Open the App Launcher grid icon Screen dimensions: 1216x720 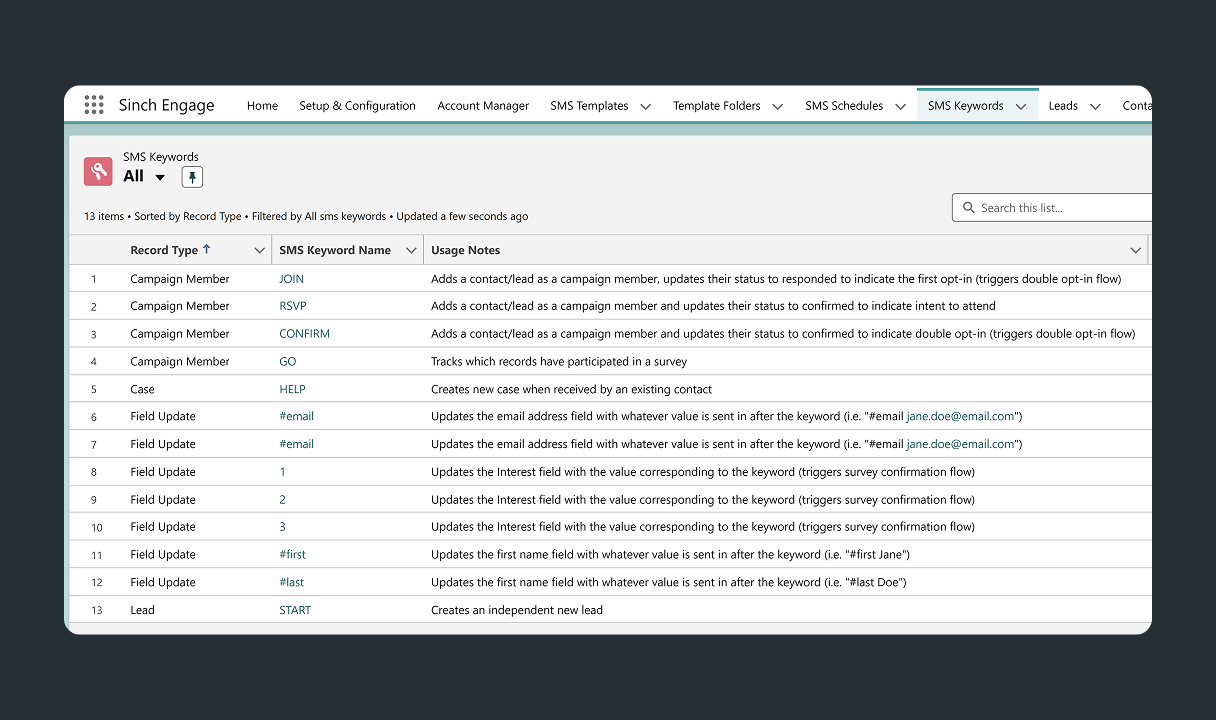pyautogui.click(x=94, y=105)
